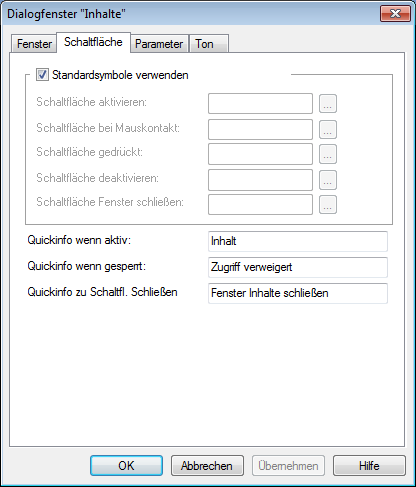The width and height of the screenshot is (416, 487).
Task: Click the Quickinfo wenn aktiv field
Action: tap(298, 241)
